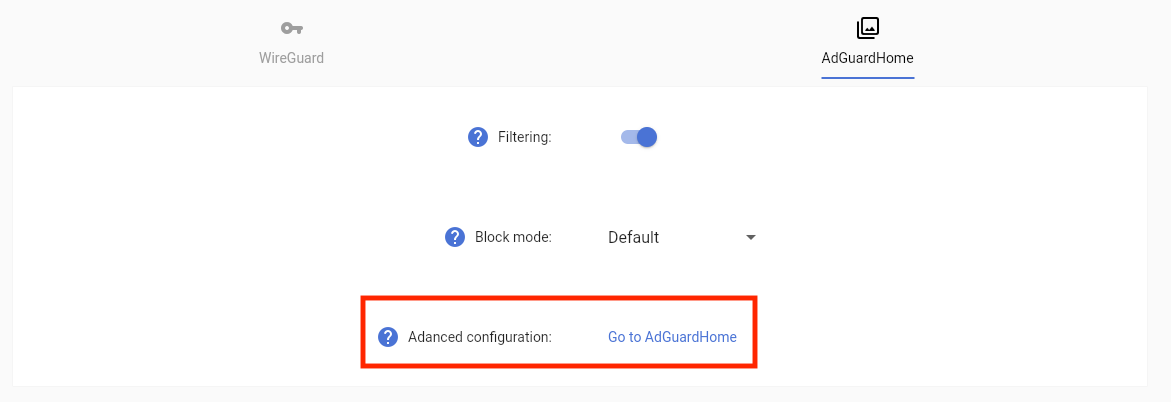Select the Default value in Block mode
1171x402 pixels.
pos(634,237)
